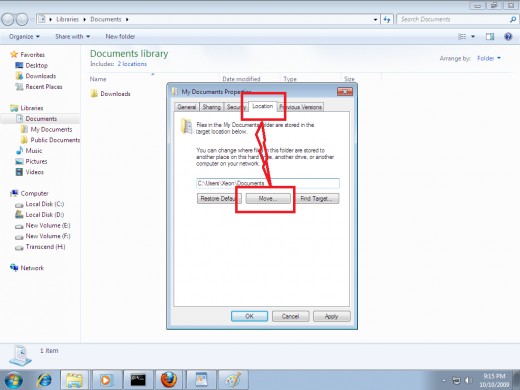Click the refresh button in address bar
Viewport: 520px width, 390px height.
pos(387,19)
